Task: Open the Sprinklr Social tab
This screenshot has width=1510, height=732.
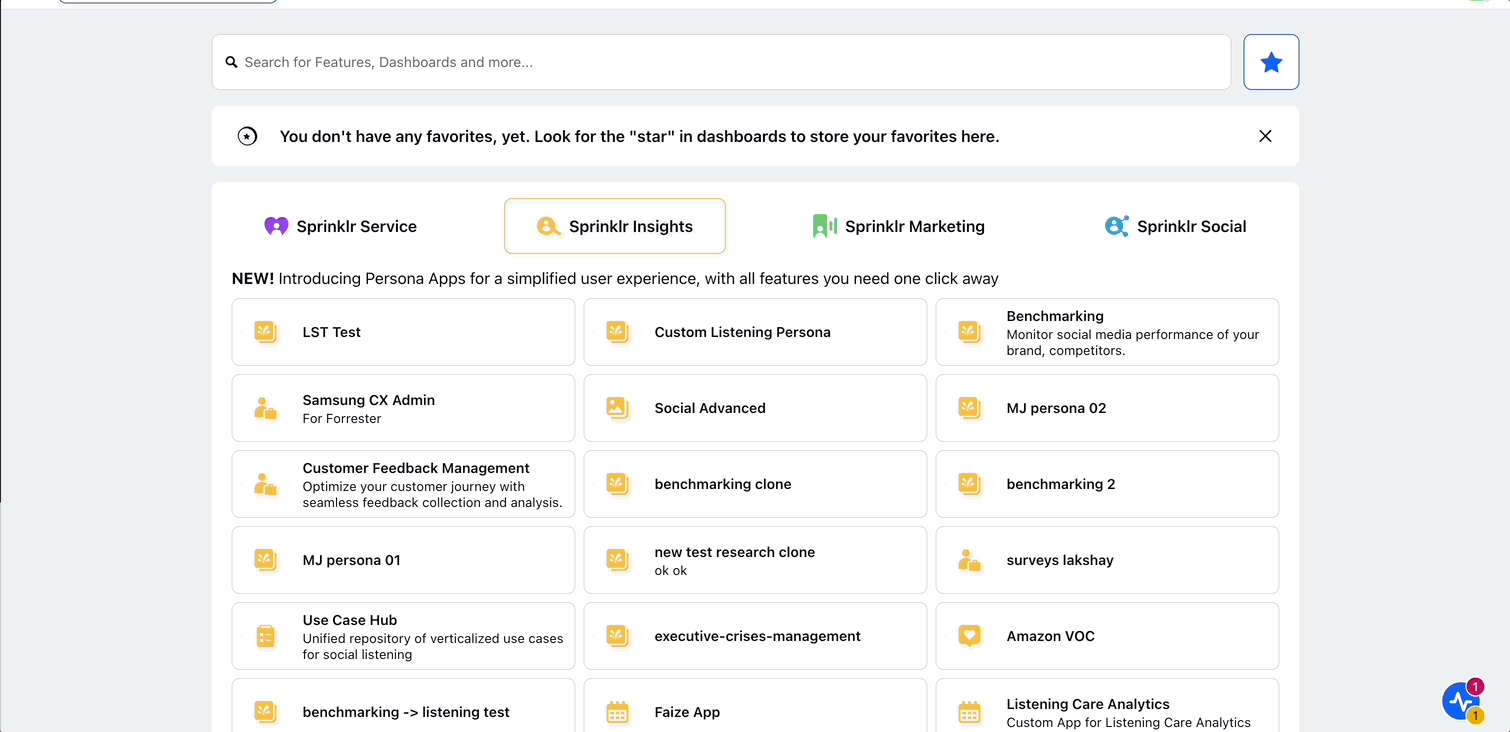Action: pos(1175,226)
